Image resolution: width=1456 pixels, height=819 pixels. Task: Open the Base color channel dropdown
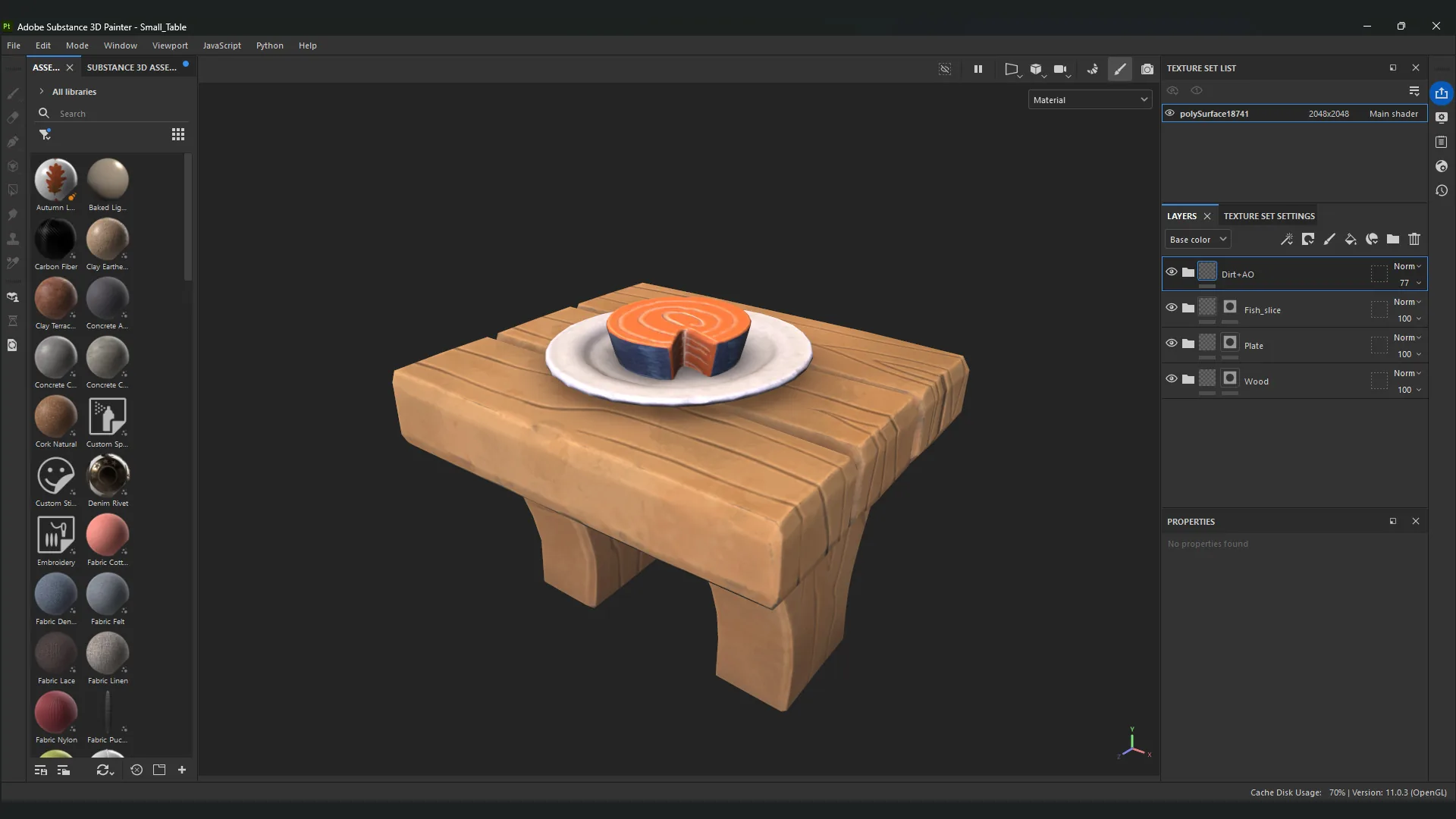1197,240
